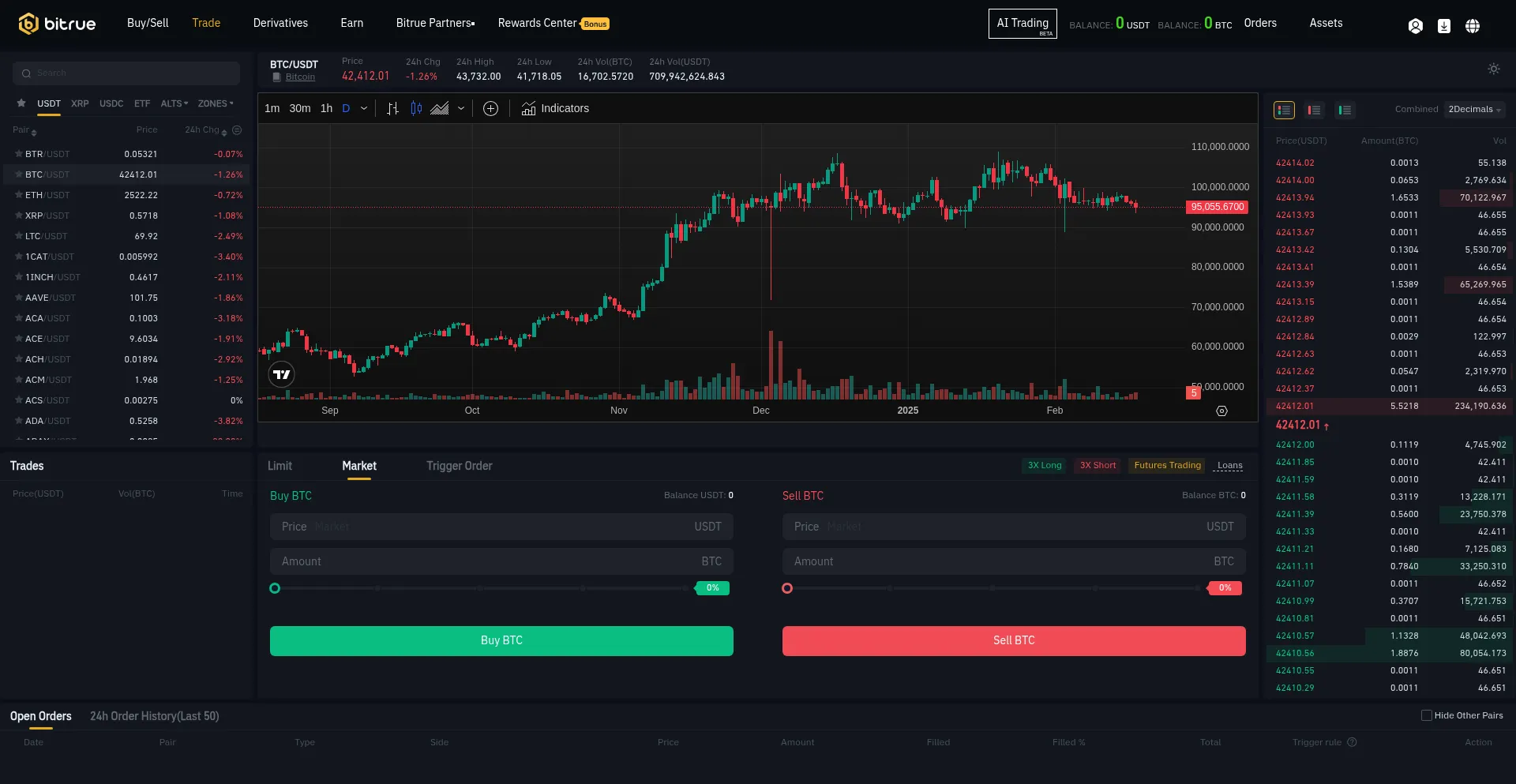Expand the ZONES dropdown
This screenshot has width=1516, height=784.
(x=216, y=103)
